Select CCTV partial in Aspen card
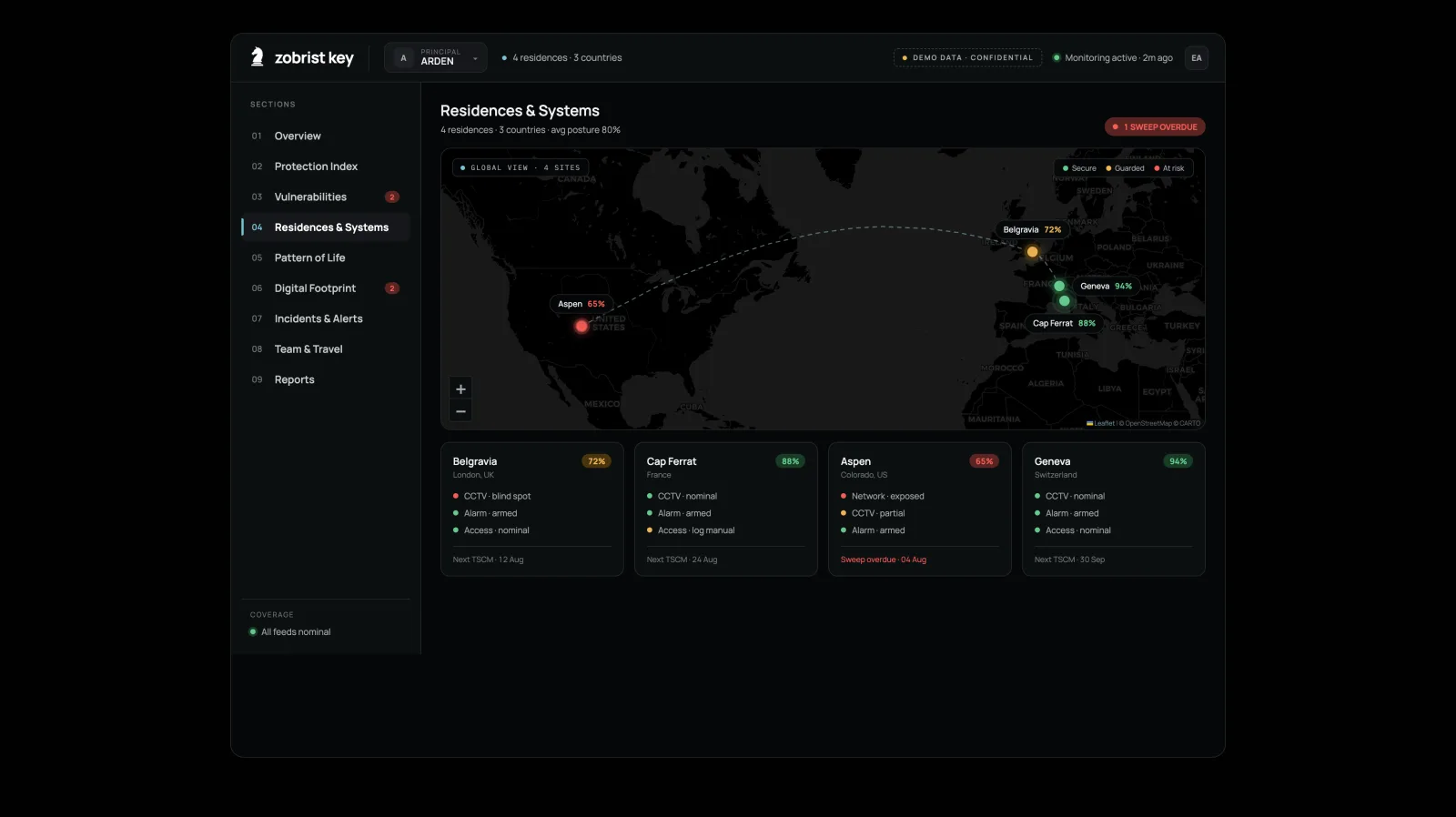 pos(873,514)
